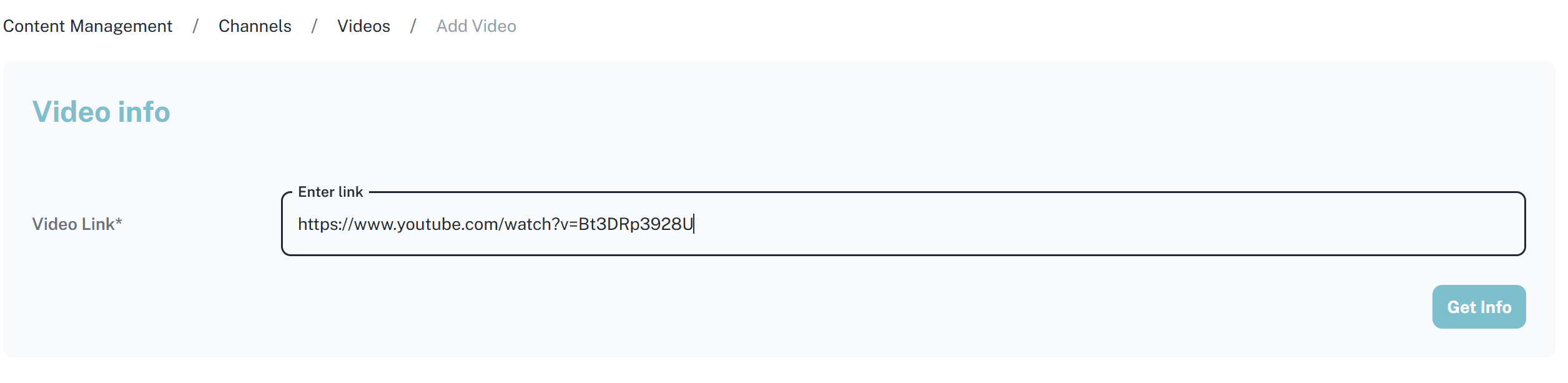Viewport: 1568px width, 383px height.
Task: Click the separator slash before Add Video
Action: [413, 26]
